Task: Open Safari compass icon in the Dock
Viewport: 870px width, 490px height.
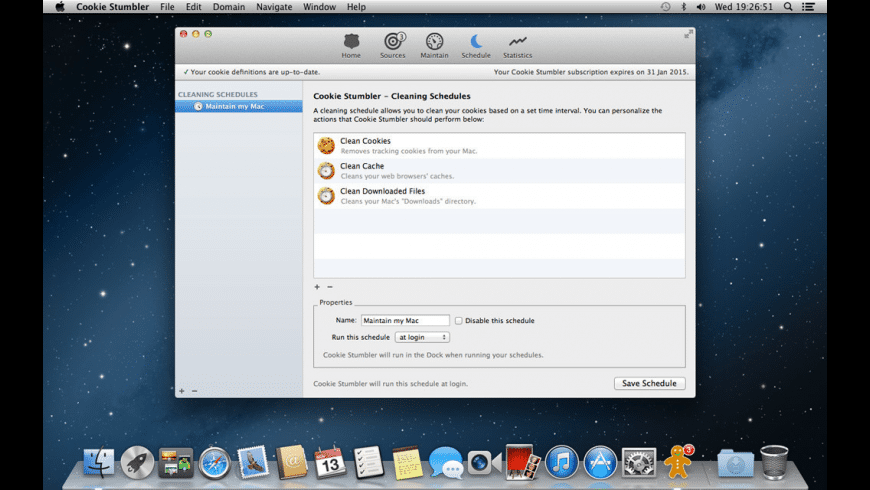Action: click(214, 462)
